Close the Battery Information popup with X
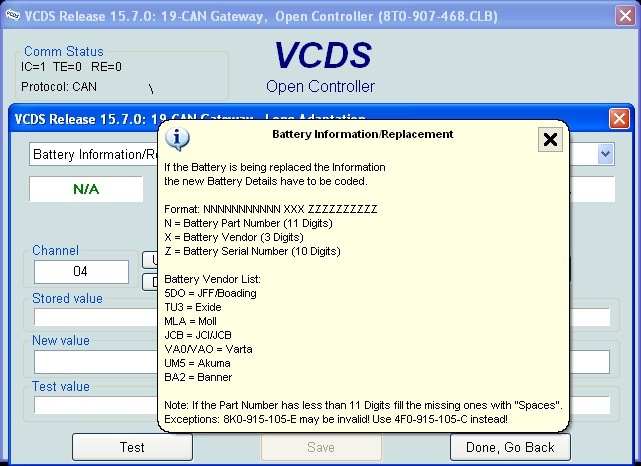This screenshot has height=466, width=641. 550,139
